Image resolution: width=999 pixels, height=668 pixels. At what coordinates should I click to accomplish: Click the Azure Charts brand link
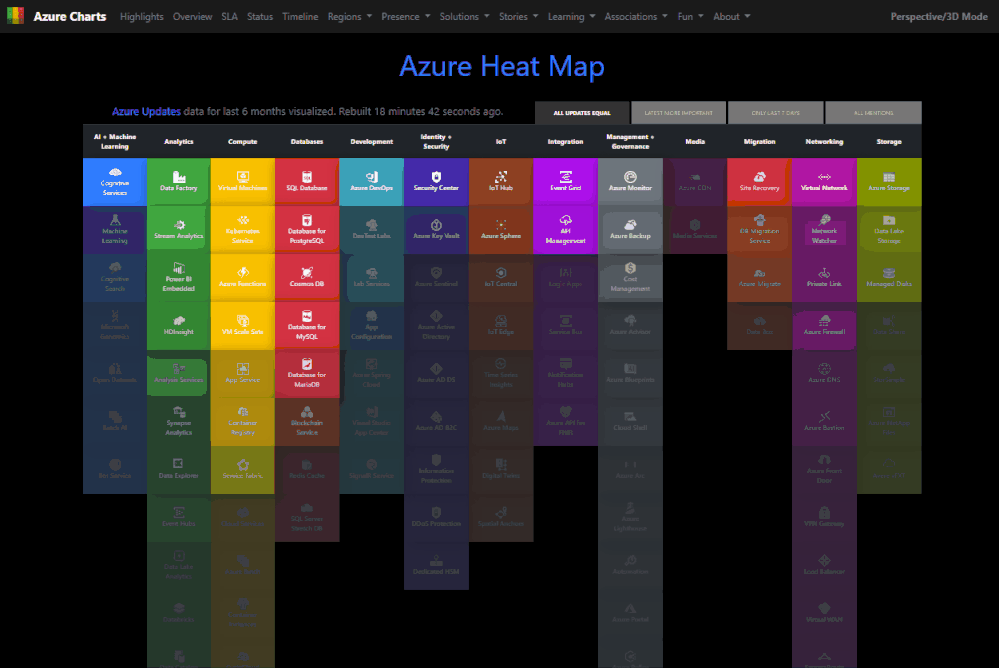69,17
